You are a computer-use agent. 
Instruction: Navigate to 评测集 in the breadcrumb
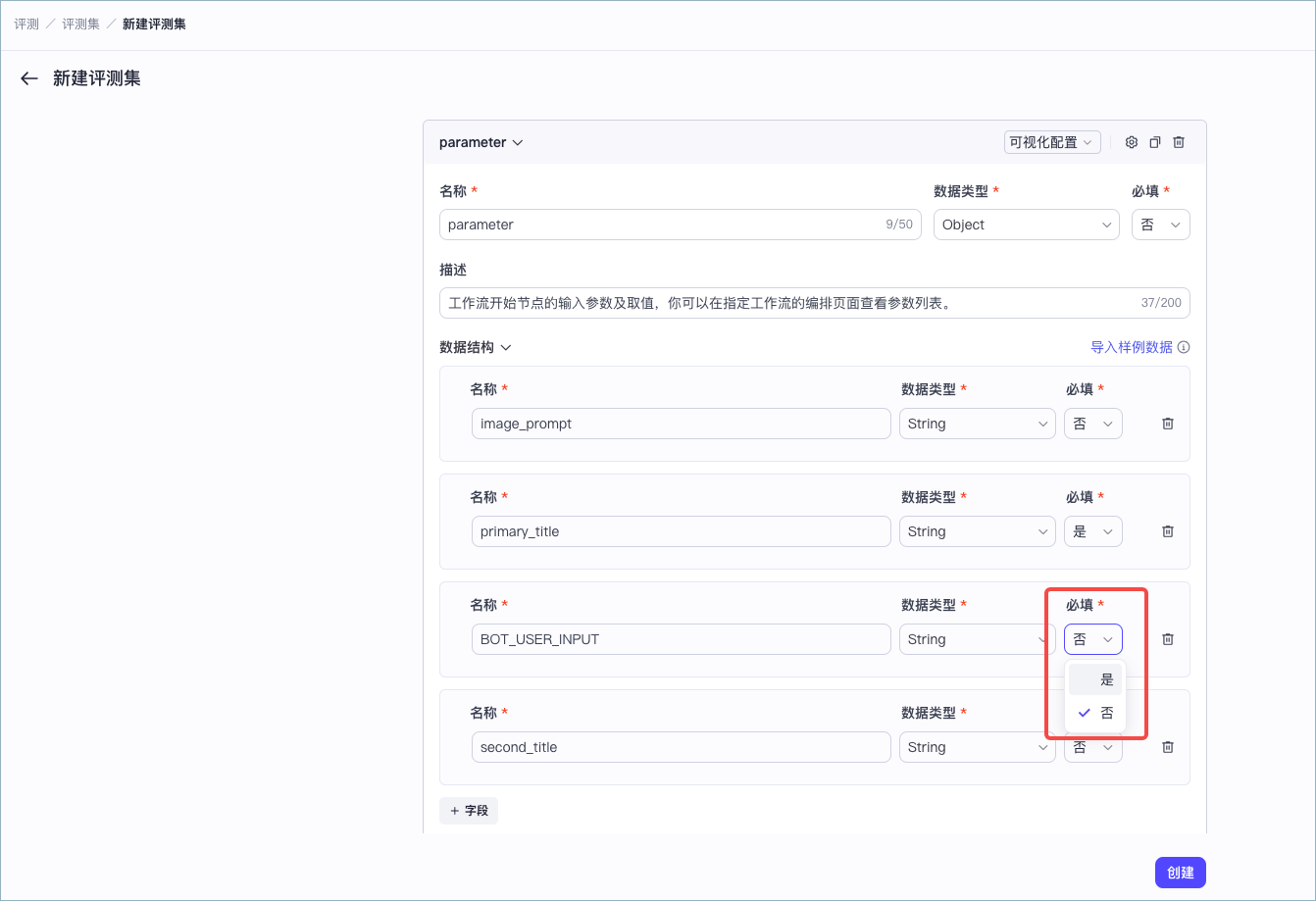[x=80, y=24]
